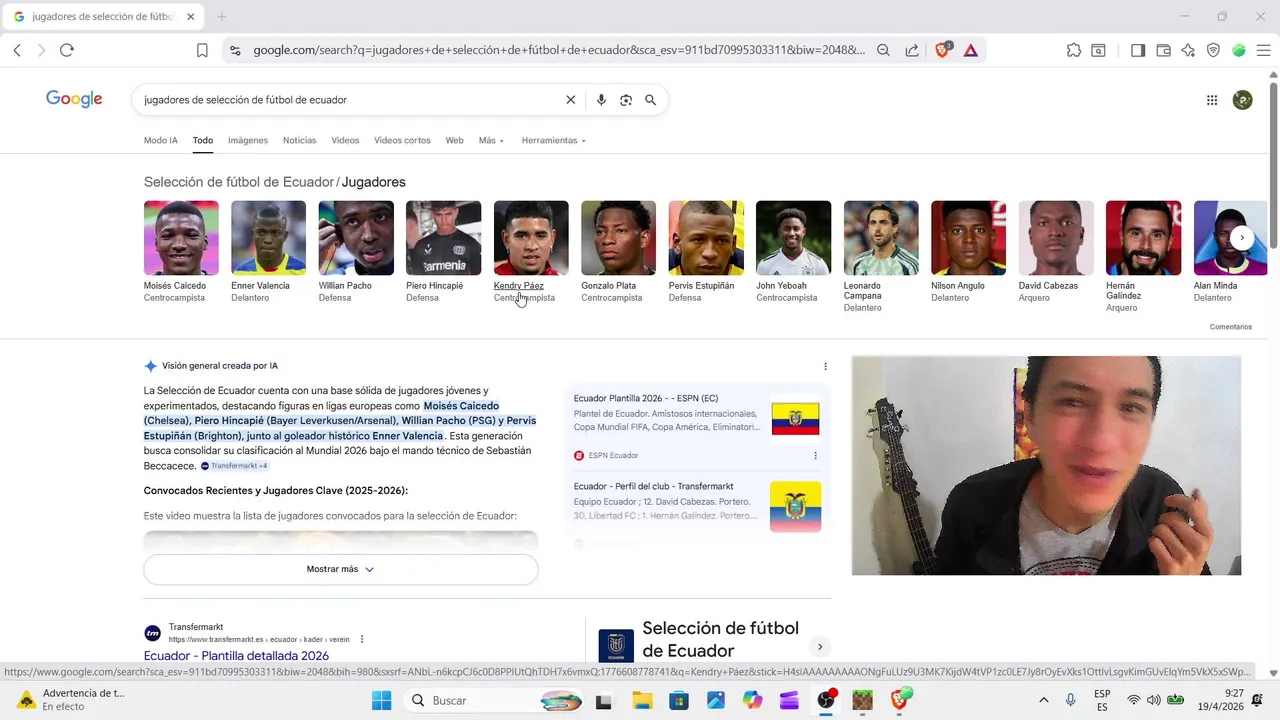Screen dimensions: 1280x720
Task: Open the Comentarios link
Action: 1230,327
